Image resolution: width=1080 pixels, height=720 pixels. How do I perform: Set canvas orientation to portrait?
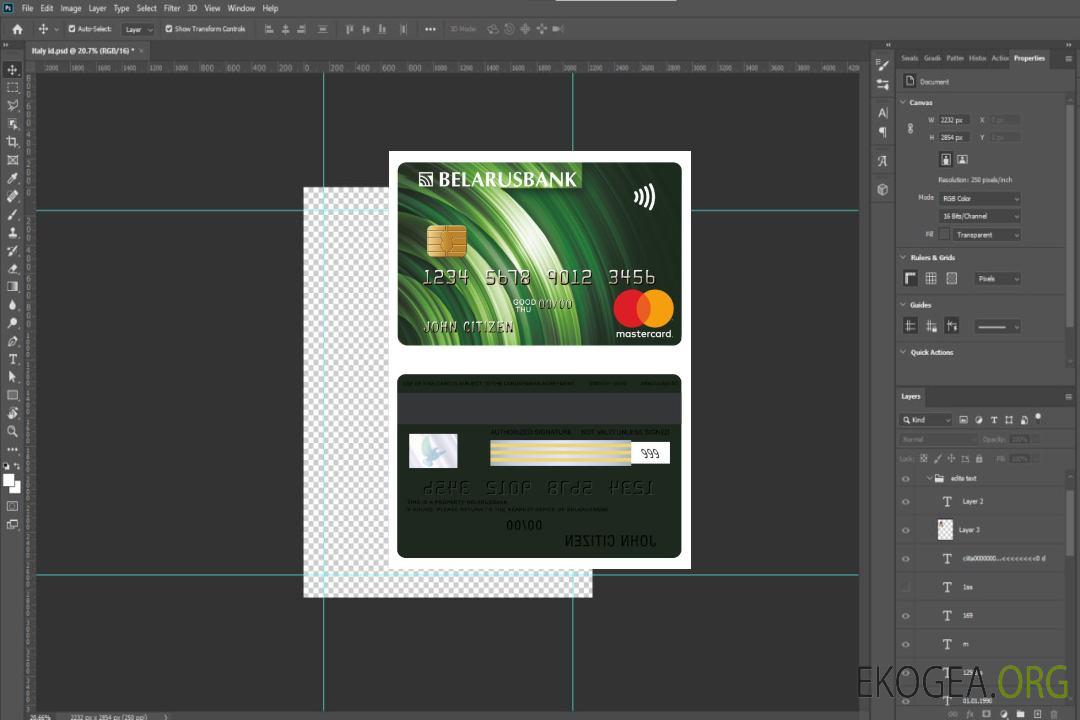coord(946,160)
